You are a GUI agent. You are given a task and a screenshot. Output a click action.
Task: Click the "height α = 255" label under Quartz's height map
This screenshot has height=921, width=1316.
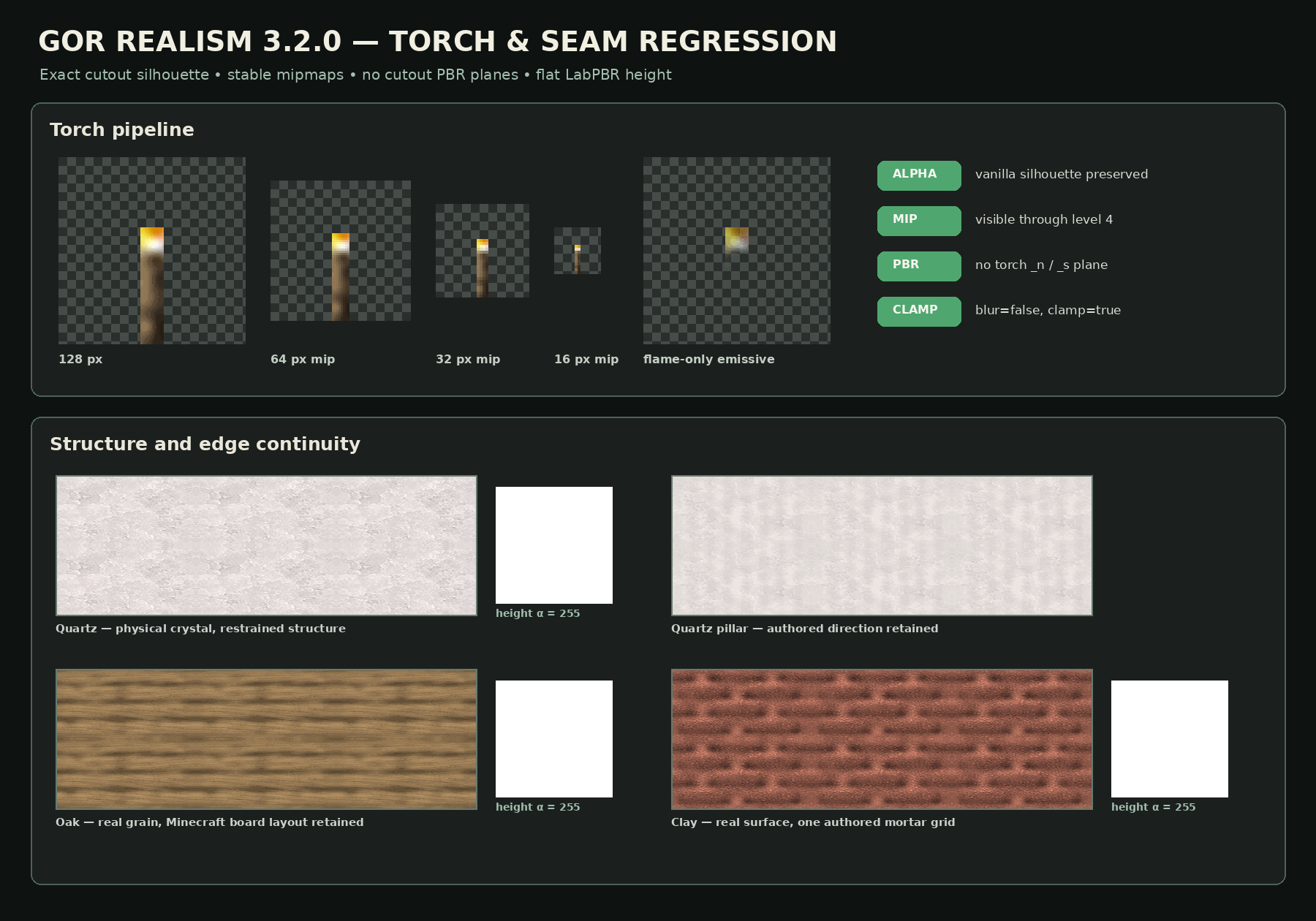537,613
